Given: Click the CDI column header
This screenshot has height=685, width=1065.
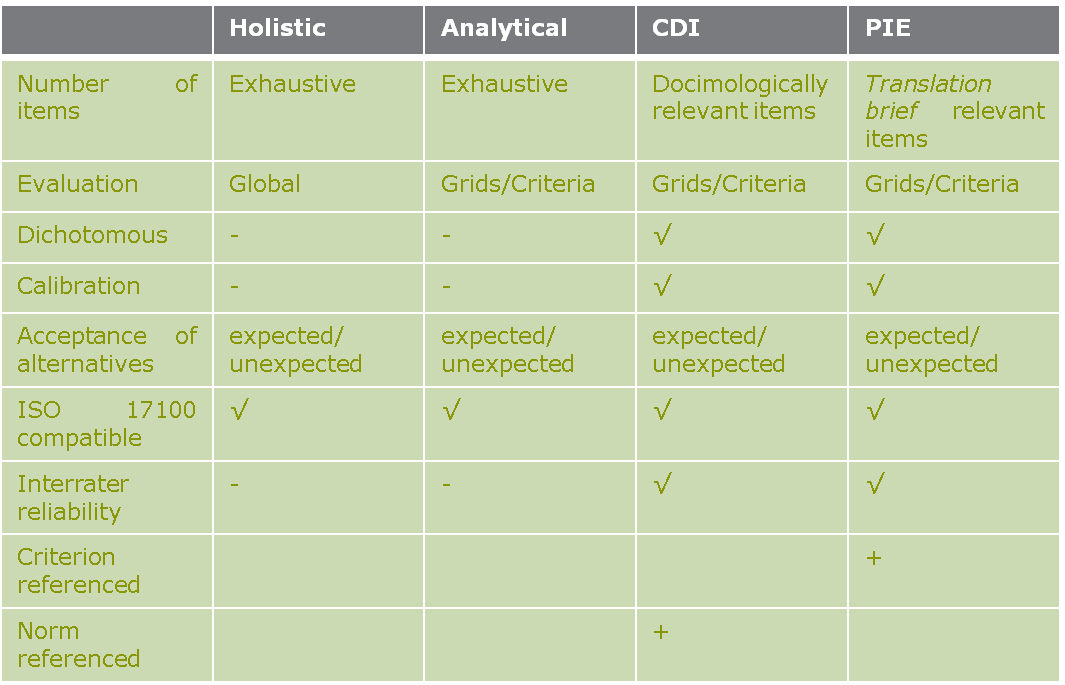Looking at the screenshot, I should click(x=676, y=28).
